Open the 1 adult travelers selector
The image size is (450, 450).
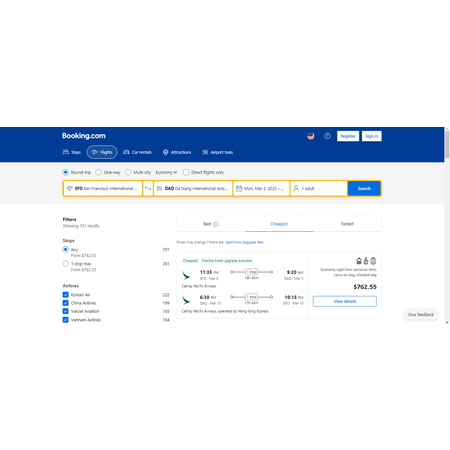tap(319, 188)
